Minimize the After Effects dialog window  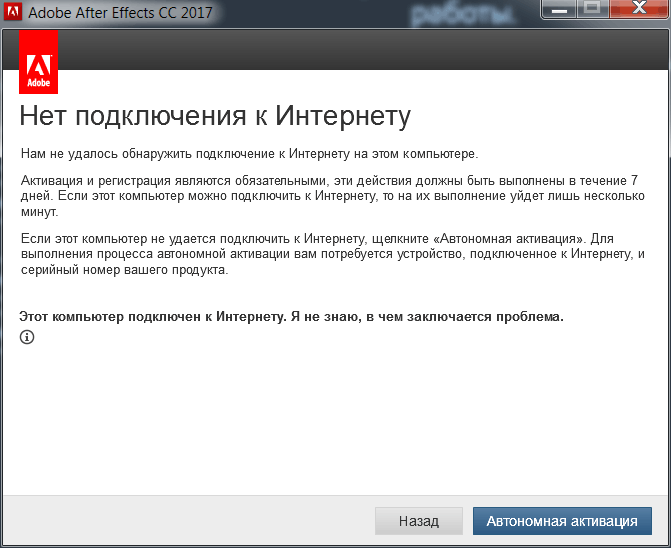tap(559, 9)
